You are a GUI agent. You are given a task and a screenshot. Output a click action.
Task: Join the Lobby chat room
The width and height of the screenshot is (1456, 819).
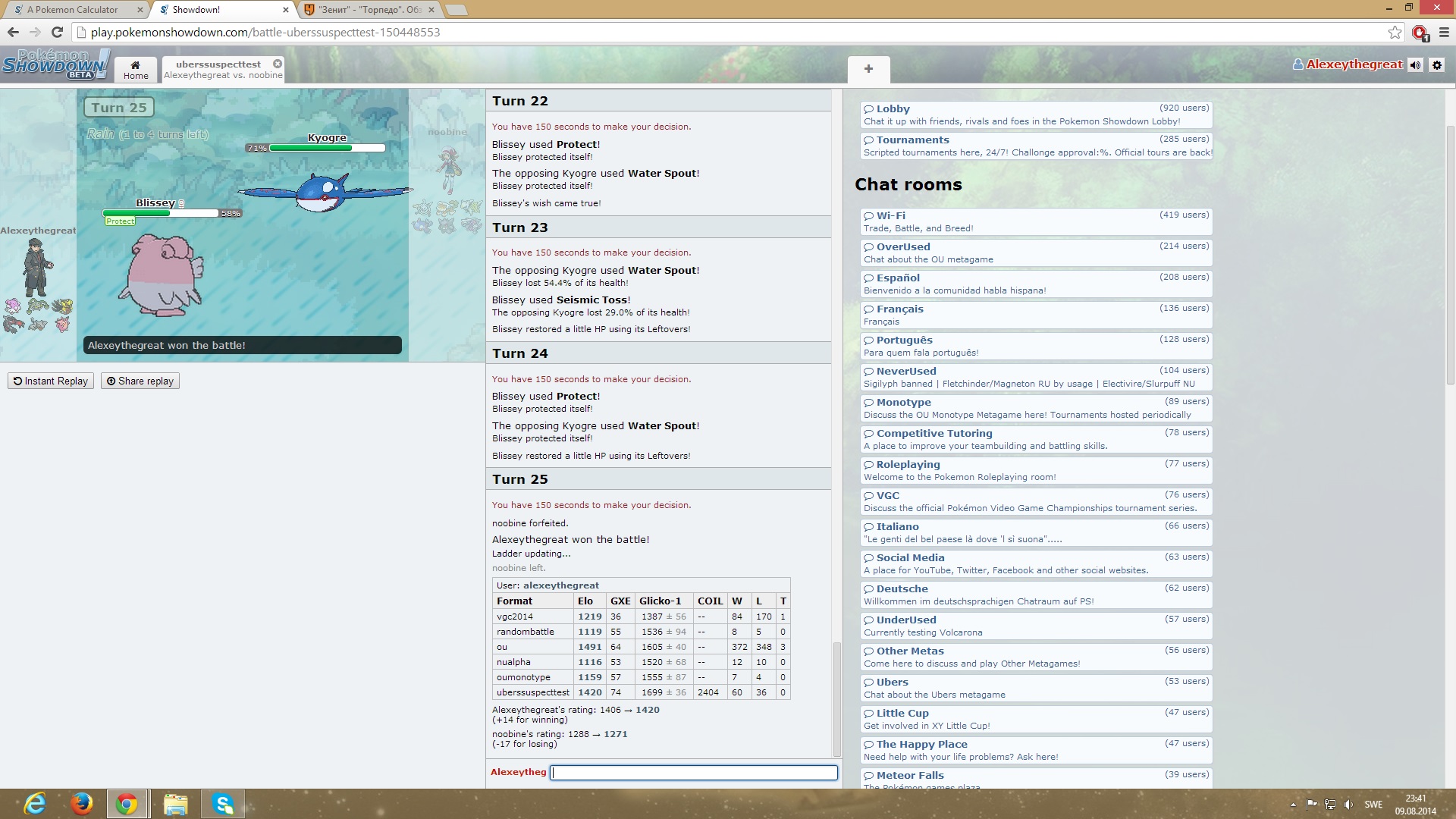(x=1036, y=115)
